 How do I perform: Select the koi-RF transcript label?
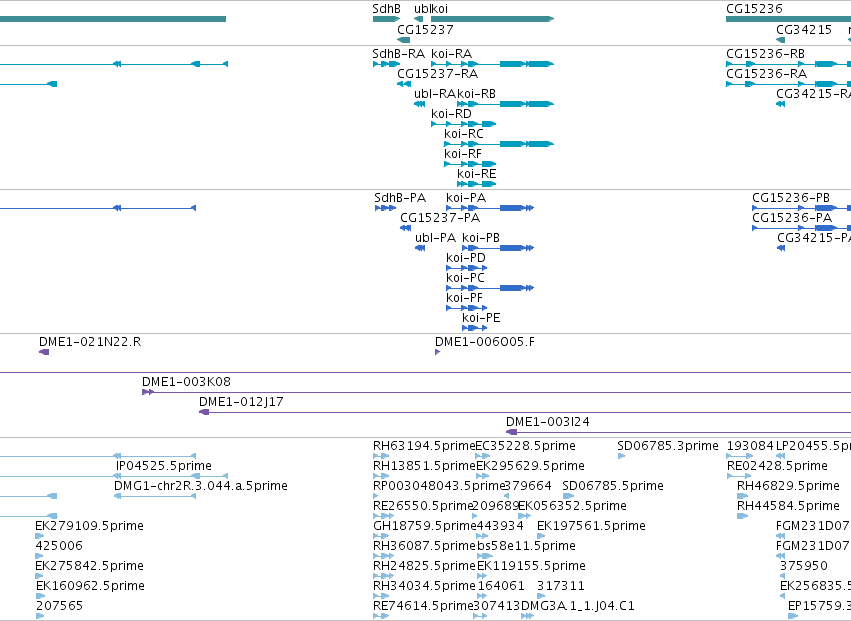463,154
